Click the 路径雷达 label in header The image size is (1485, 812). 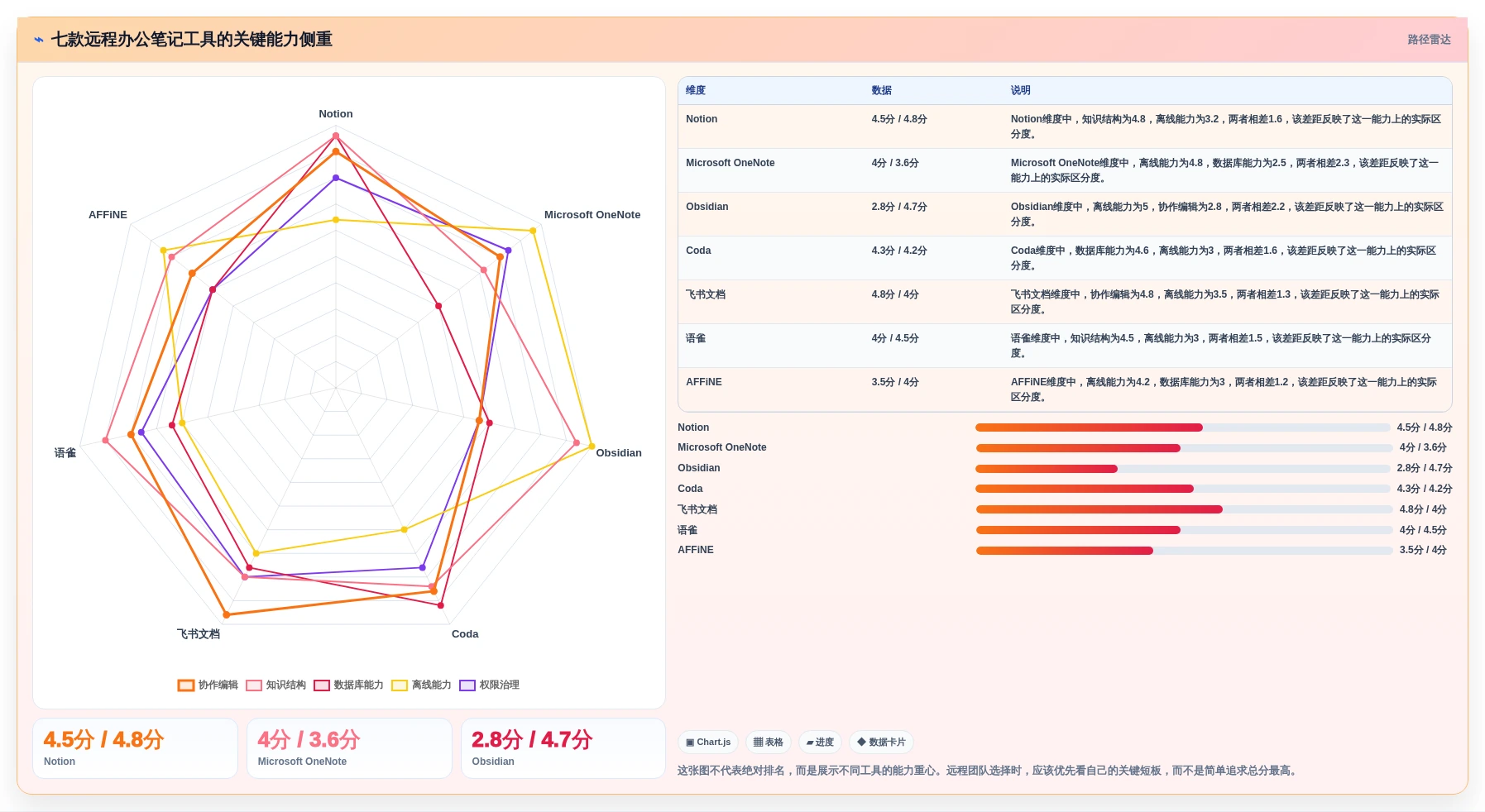coord(1429,40)
